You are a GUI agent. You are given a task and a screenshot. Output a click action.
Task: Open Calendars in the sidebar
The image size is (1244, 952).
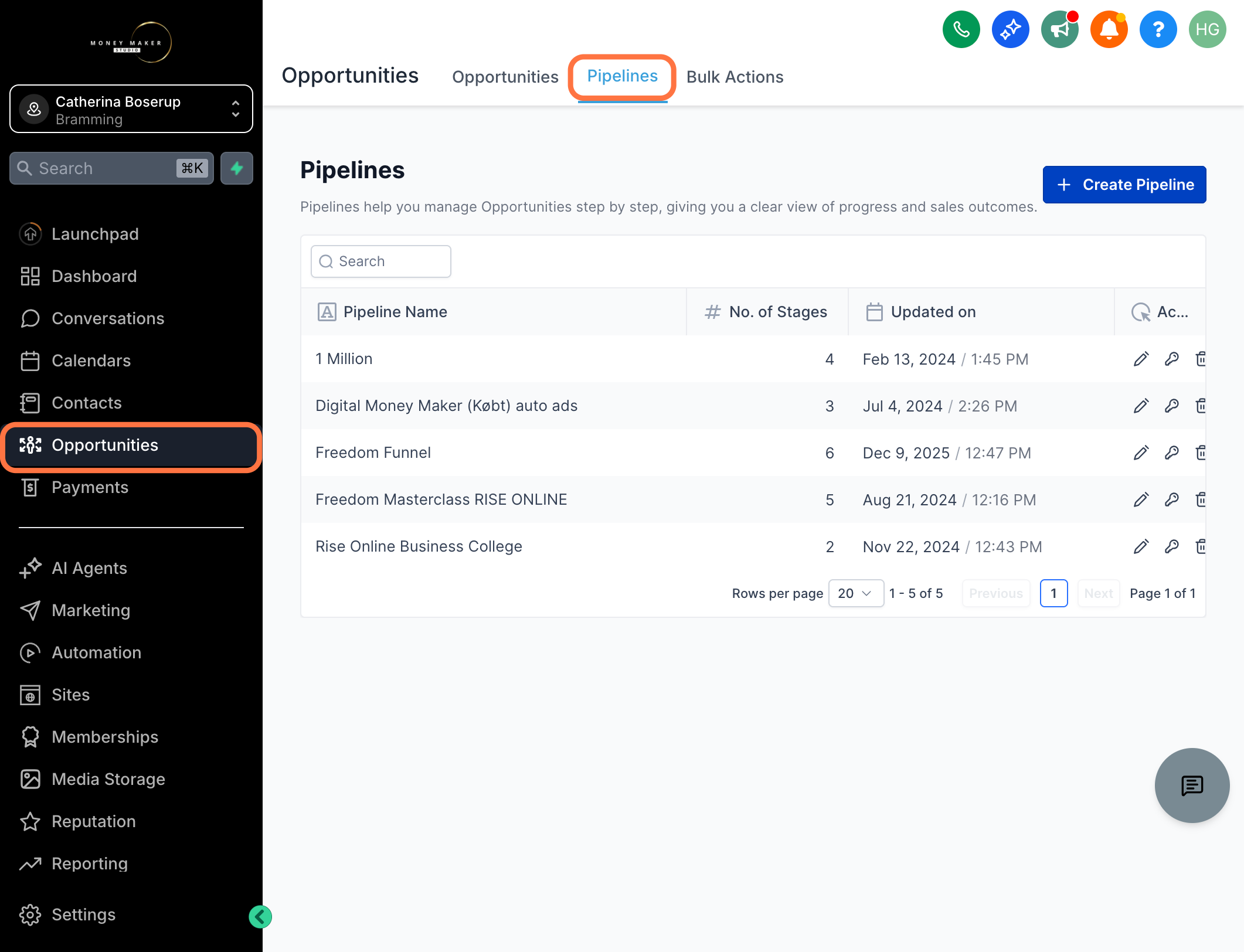[x=131, y=361]
